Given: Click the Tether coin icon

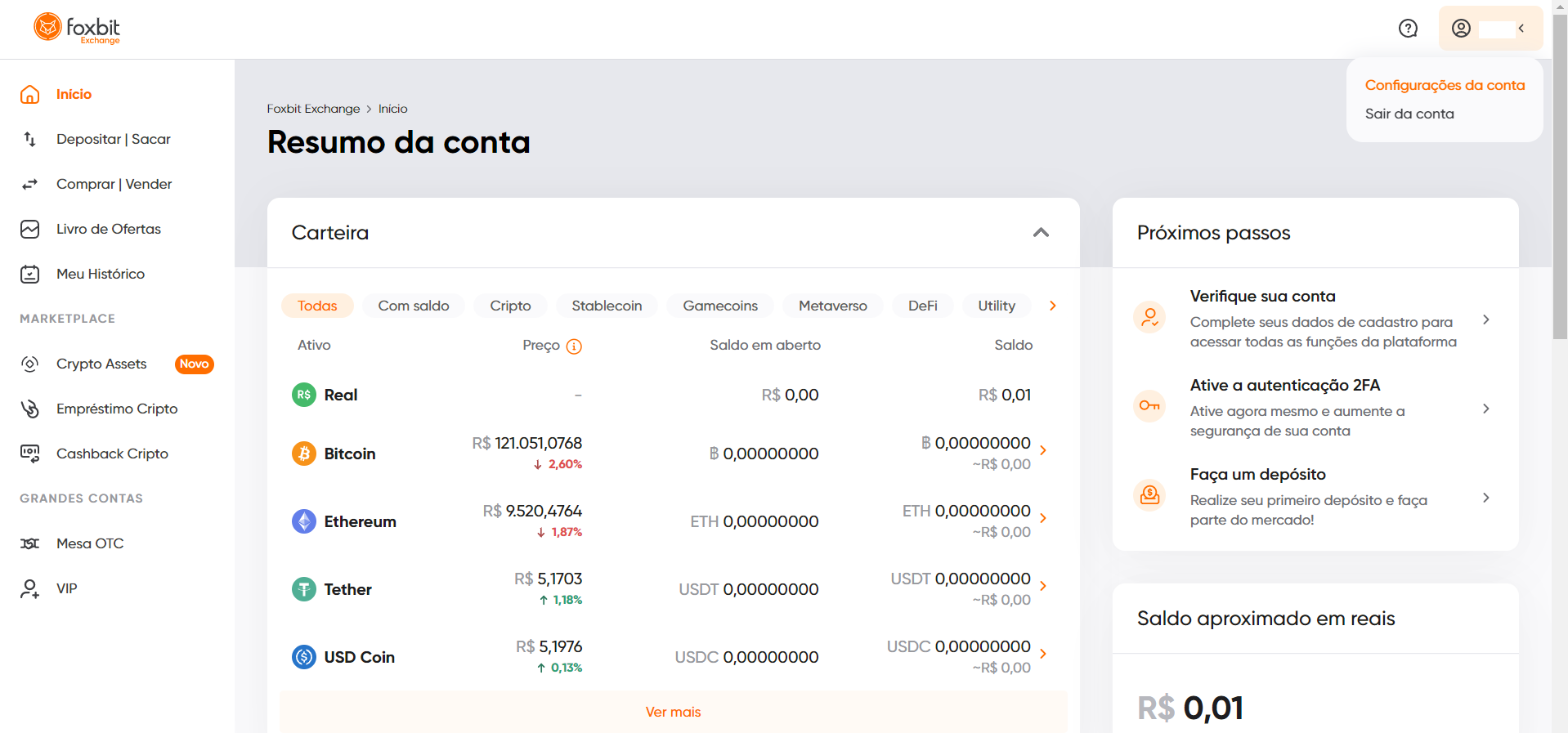Looking at the screenshot, I should click(304, 589).
